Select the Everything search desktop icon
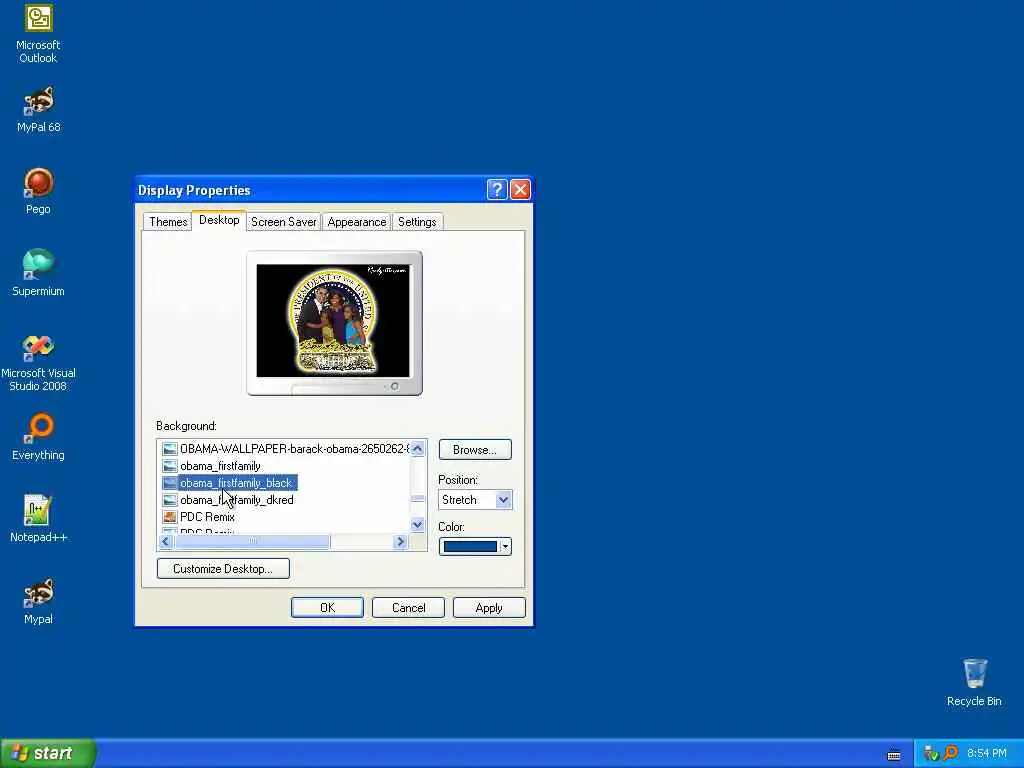Viewport: 1024px width, 768px height. coord(38,437)
